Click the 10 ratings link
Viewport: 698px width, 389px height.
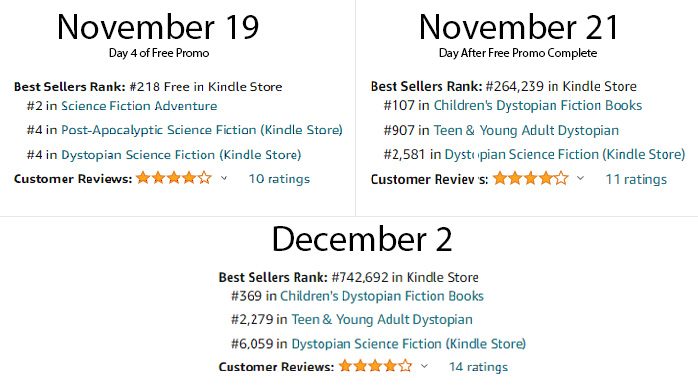(279, 179)
